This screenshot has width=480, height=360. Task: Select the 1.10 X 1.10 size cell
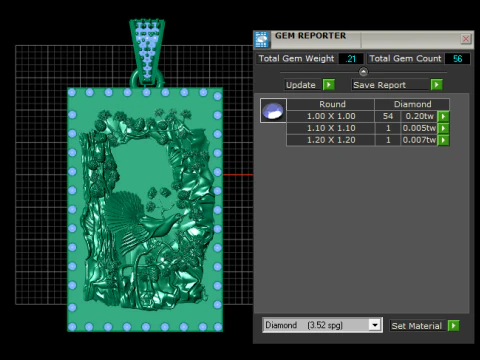pos(331,128)
